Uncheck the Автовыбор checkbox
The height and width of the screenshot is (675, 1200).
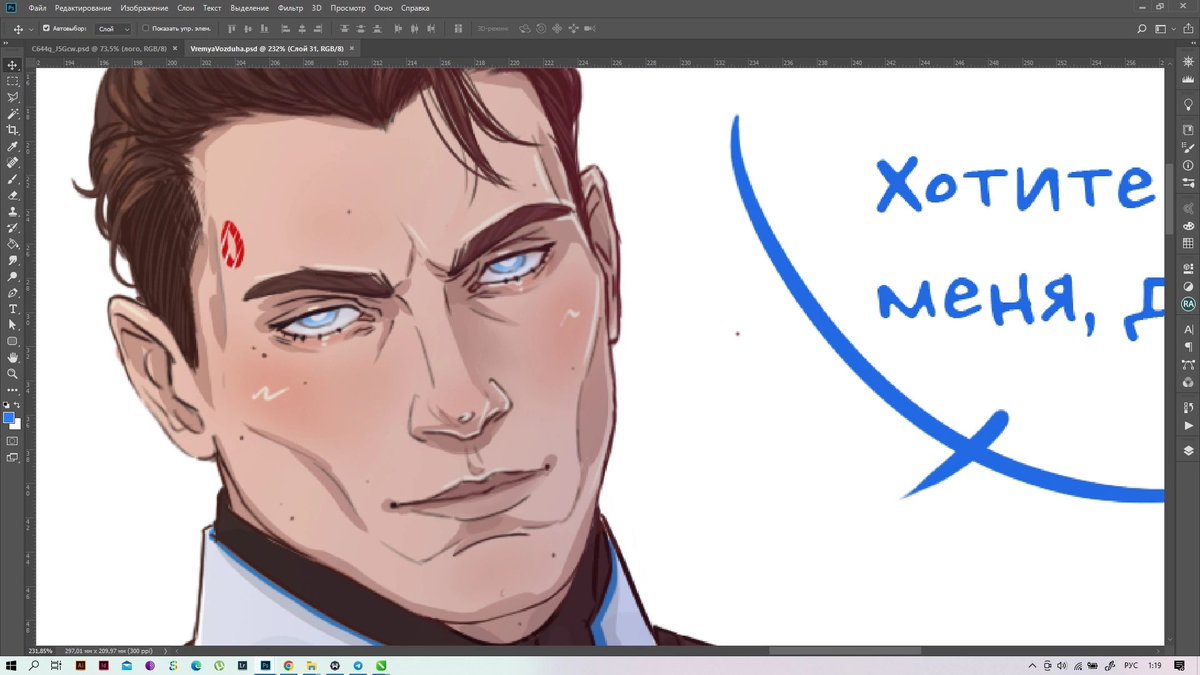tap(46, 29)
